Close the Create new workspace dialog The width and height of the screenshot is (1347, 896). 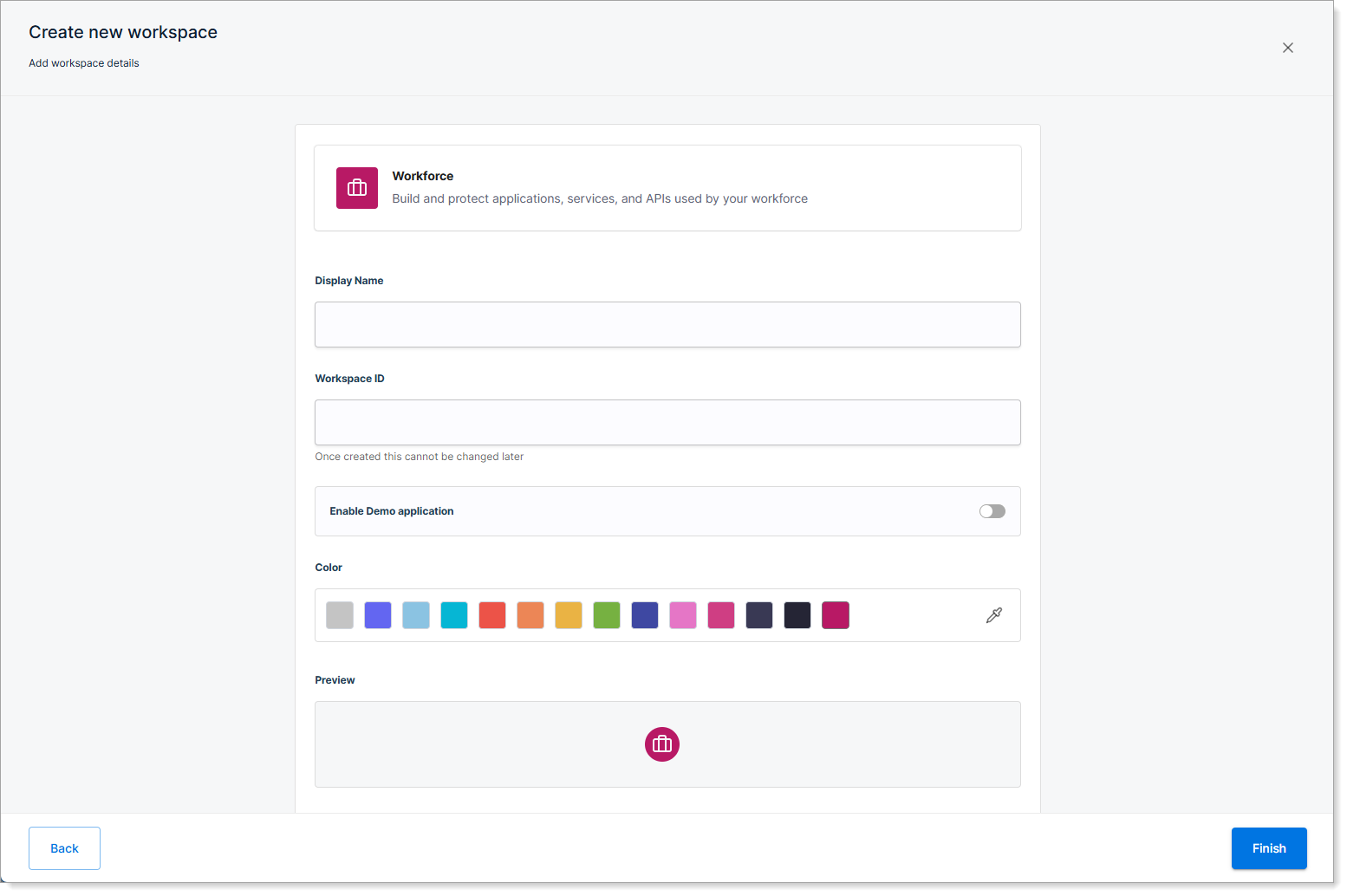(x=1288, y=48)
